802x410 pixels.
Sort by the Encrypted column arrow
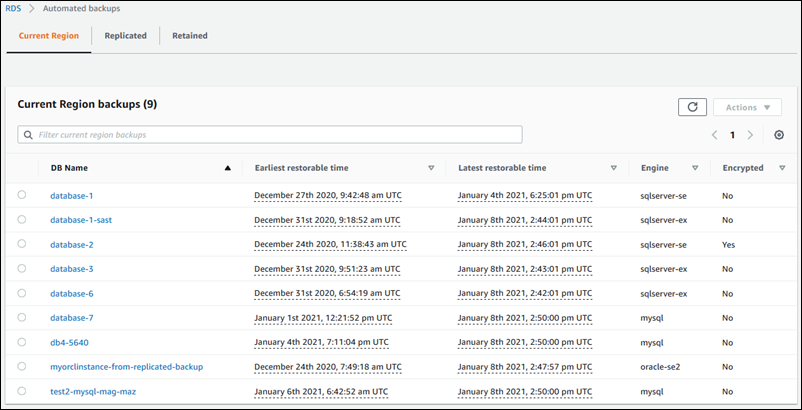pos(782,168)
